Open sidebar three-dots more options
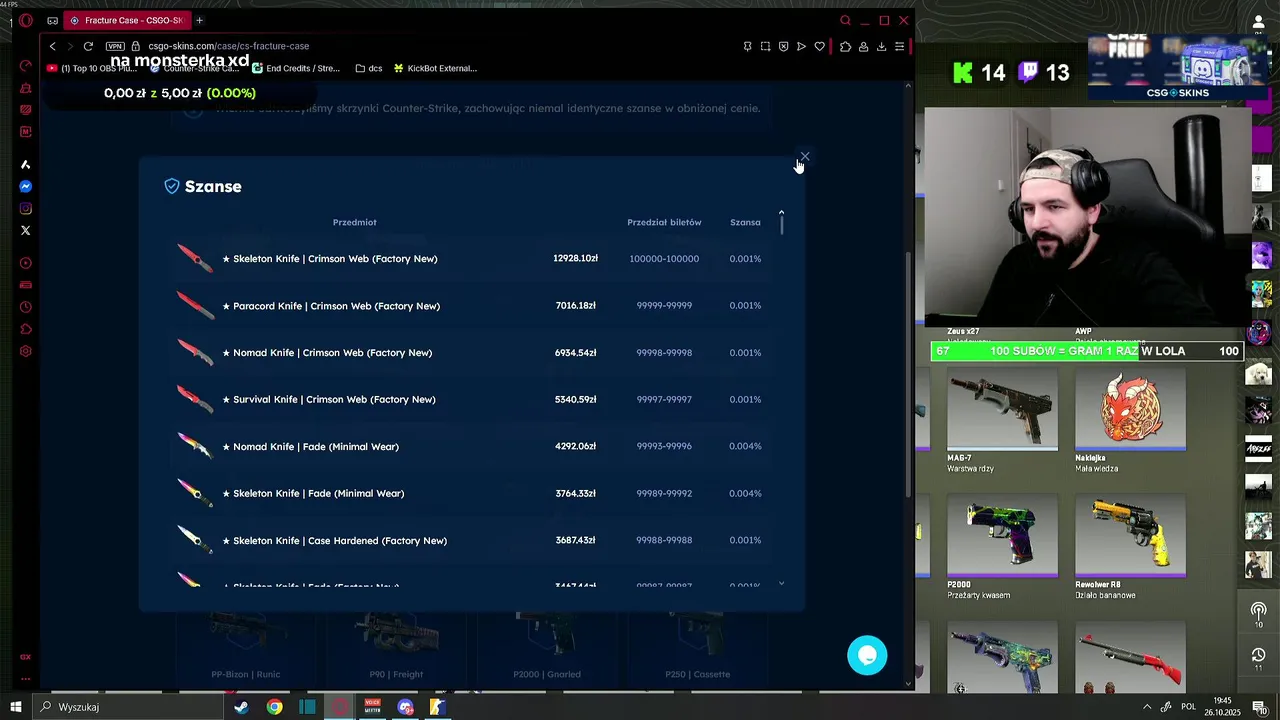 click(x=26, y=679)
